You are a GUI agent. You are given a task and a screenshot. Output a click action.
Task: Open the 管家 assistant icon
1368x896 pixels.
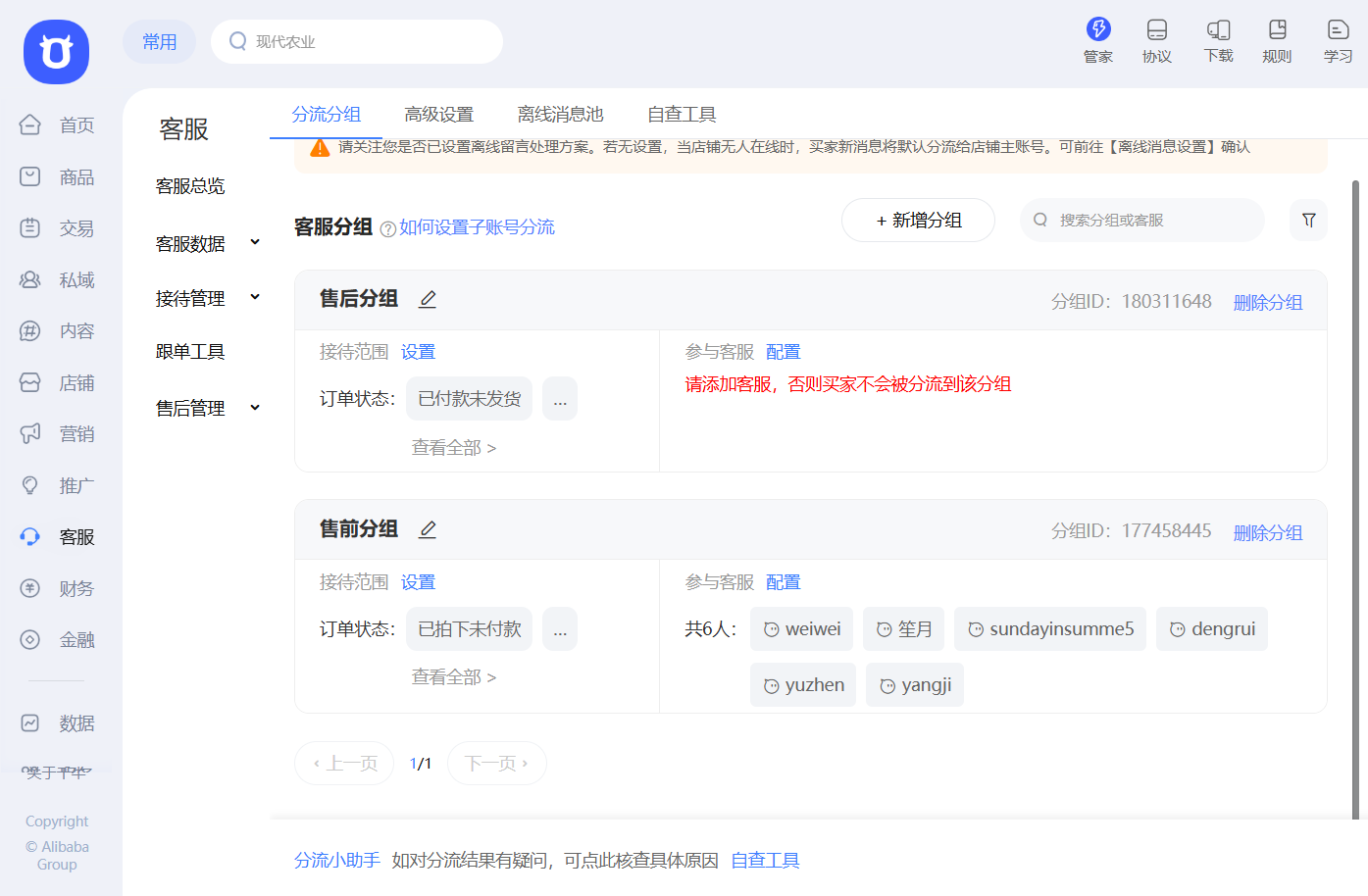tap(1097, 41)
